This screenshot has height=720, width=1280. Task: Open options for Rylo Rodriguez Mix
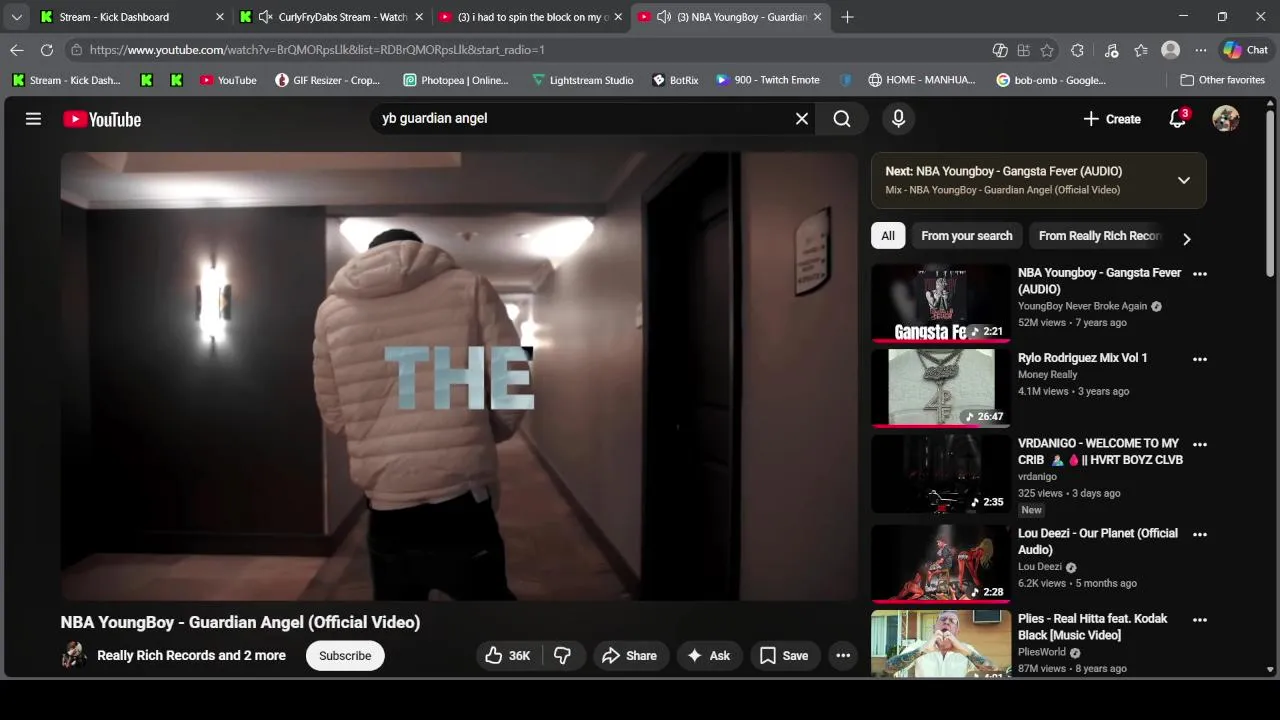click(x=1200, y=359)
